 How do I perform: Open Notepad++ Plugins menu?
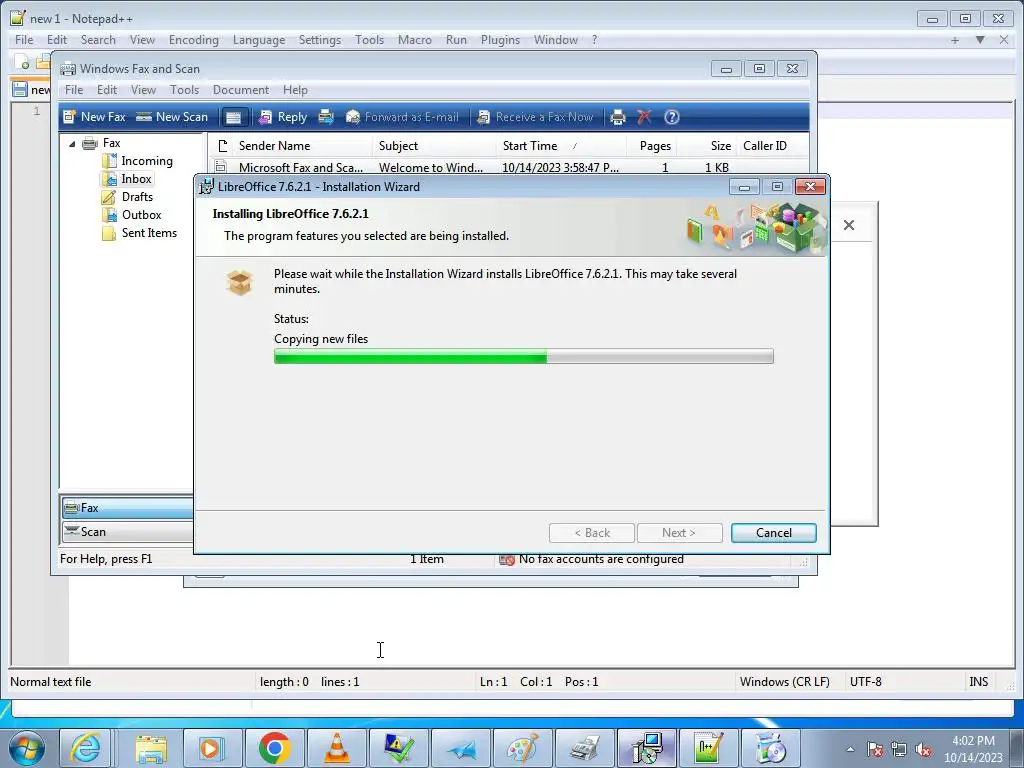(x=500, y=40)
